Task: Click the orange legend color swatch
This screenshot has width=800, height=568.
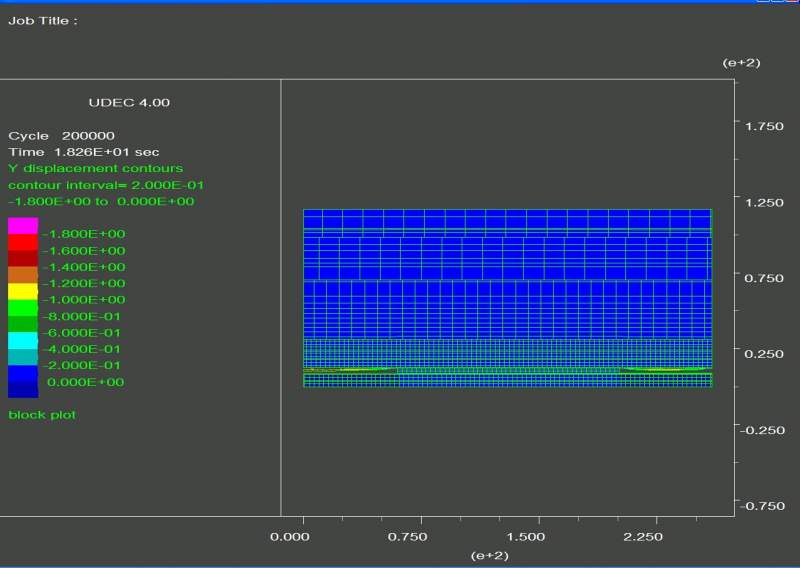Action: pyautogui.click(x=23, y=275)
